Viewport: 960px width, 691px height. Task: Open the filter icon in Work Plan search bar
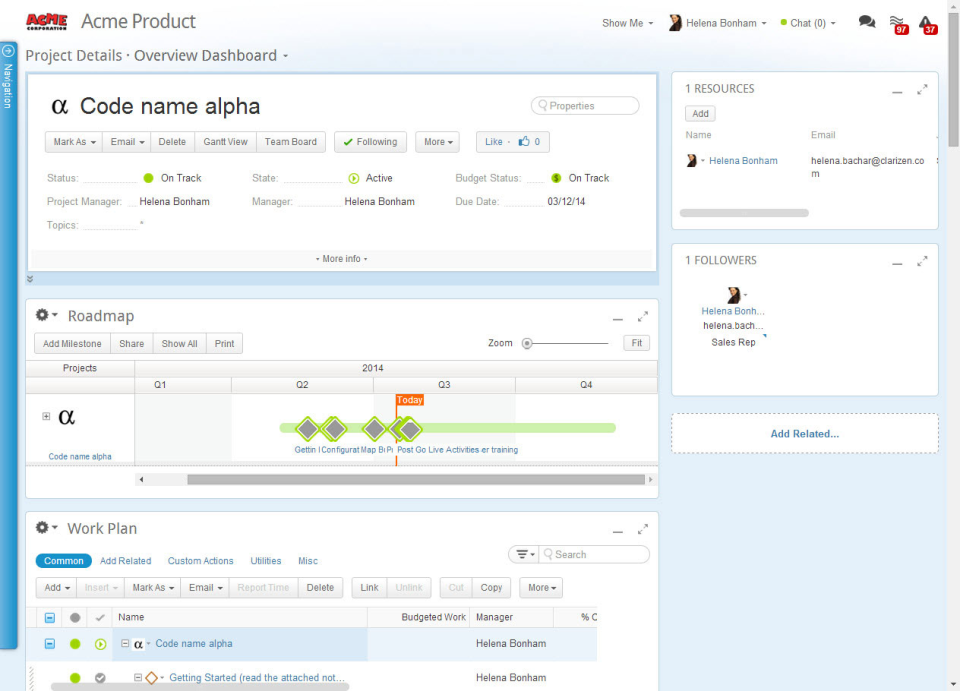tap(524, 554)
